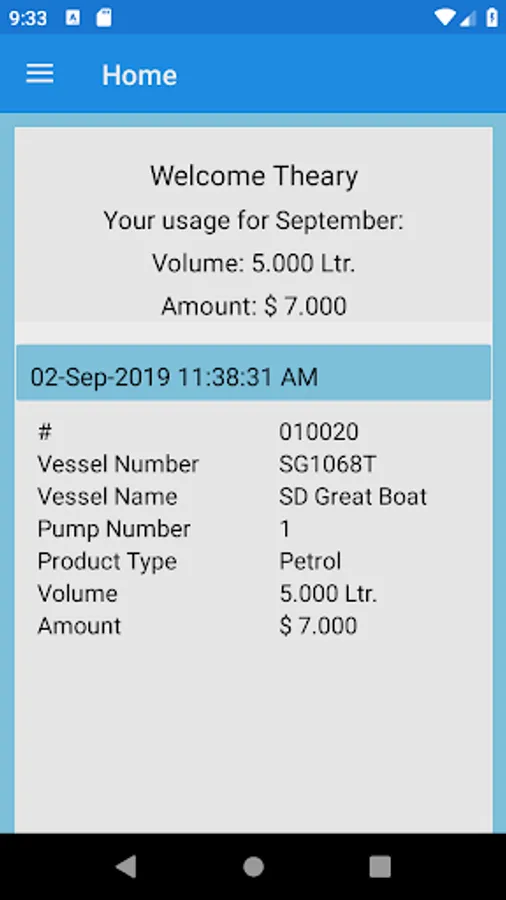Screen dimensions: 506x900
Task: Tap the SD card notification icon
Action: point(103,18)
